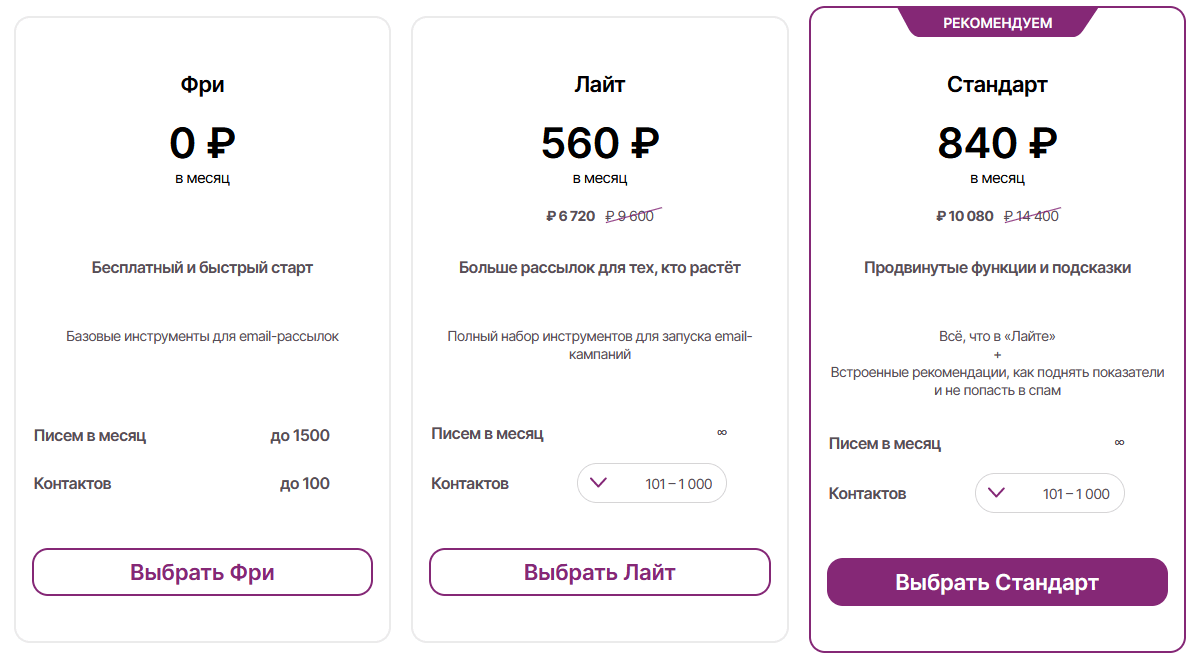Click the Выбрать Фри button
The height and width of the screenshot is (660, 1200).
(202, 572)
